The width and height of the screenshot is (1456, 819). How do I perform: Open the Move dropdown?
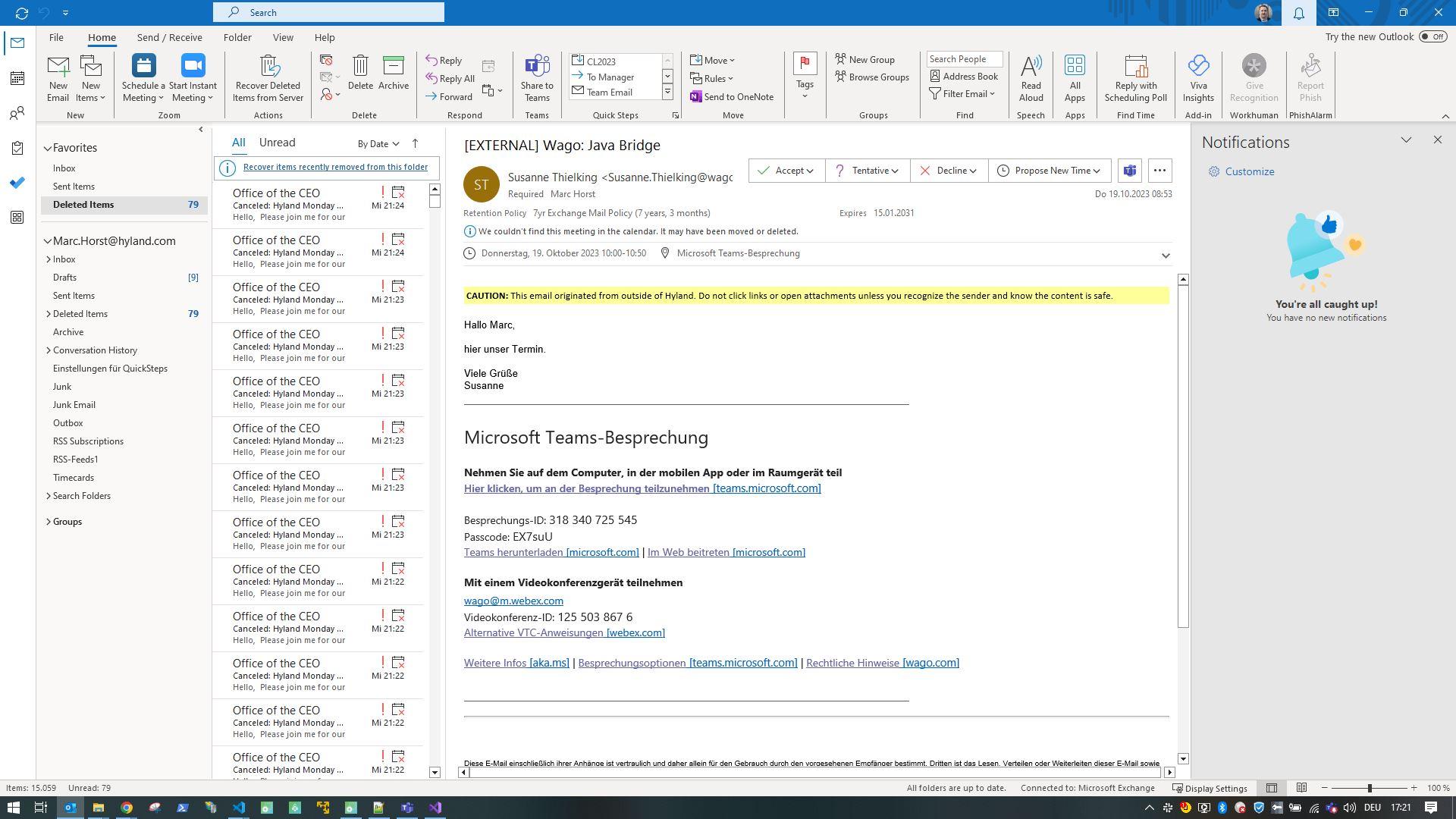712,60
